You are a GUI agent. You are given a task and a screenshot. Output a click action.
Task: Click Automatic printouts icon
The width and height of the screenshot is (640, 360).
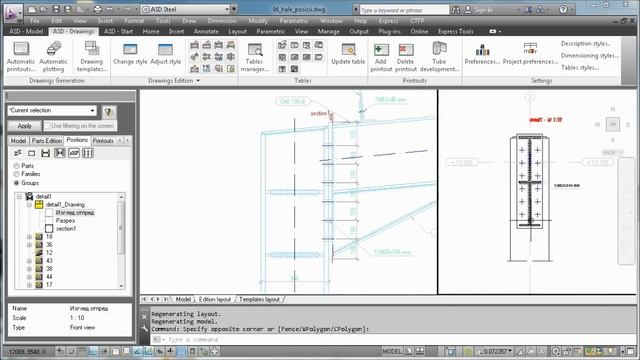(21, 49)
